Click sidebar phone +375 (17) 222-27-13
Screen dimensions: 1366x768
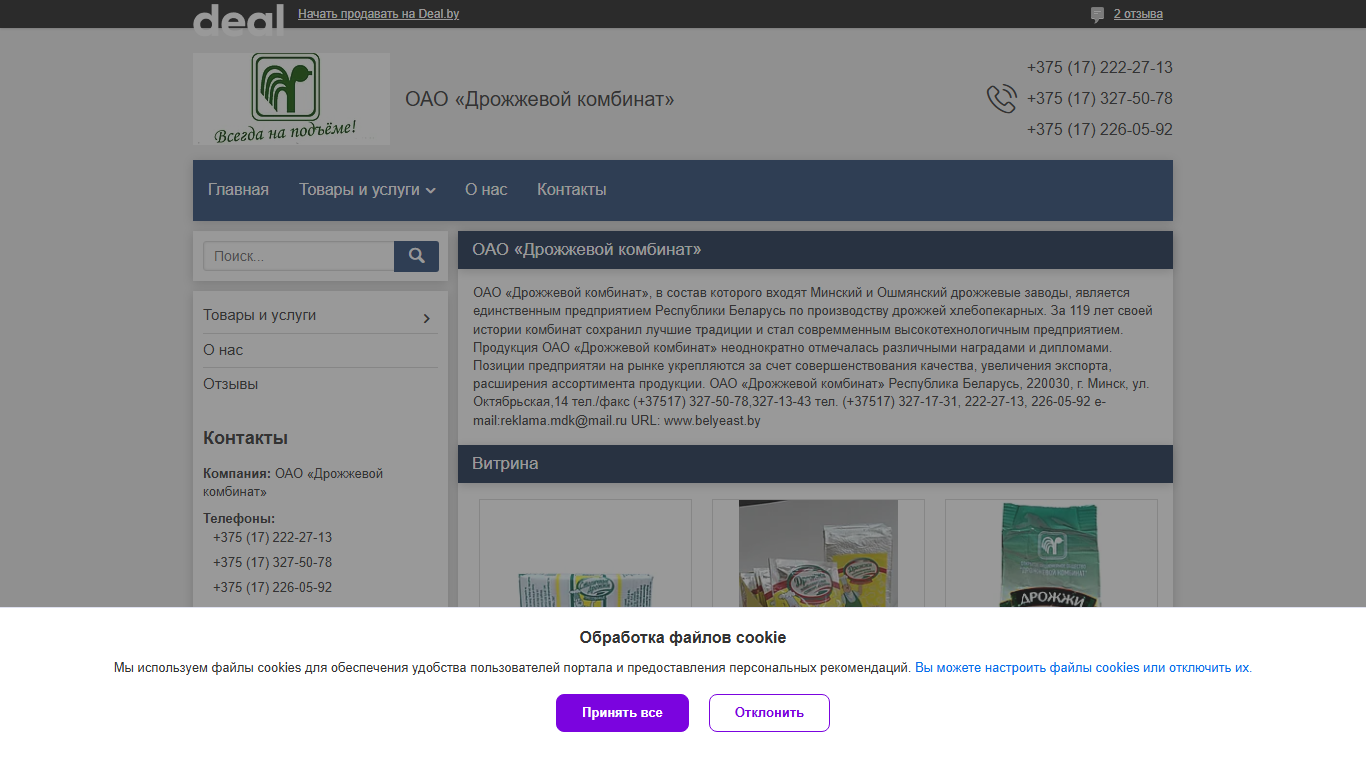(272, 538)
